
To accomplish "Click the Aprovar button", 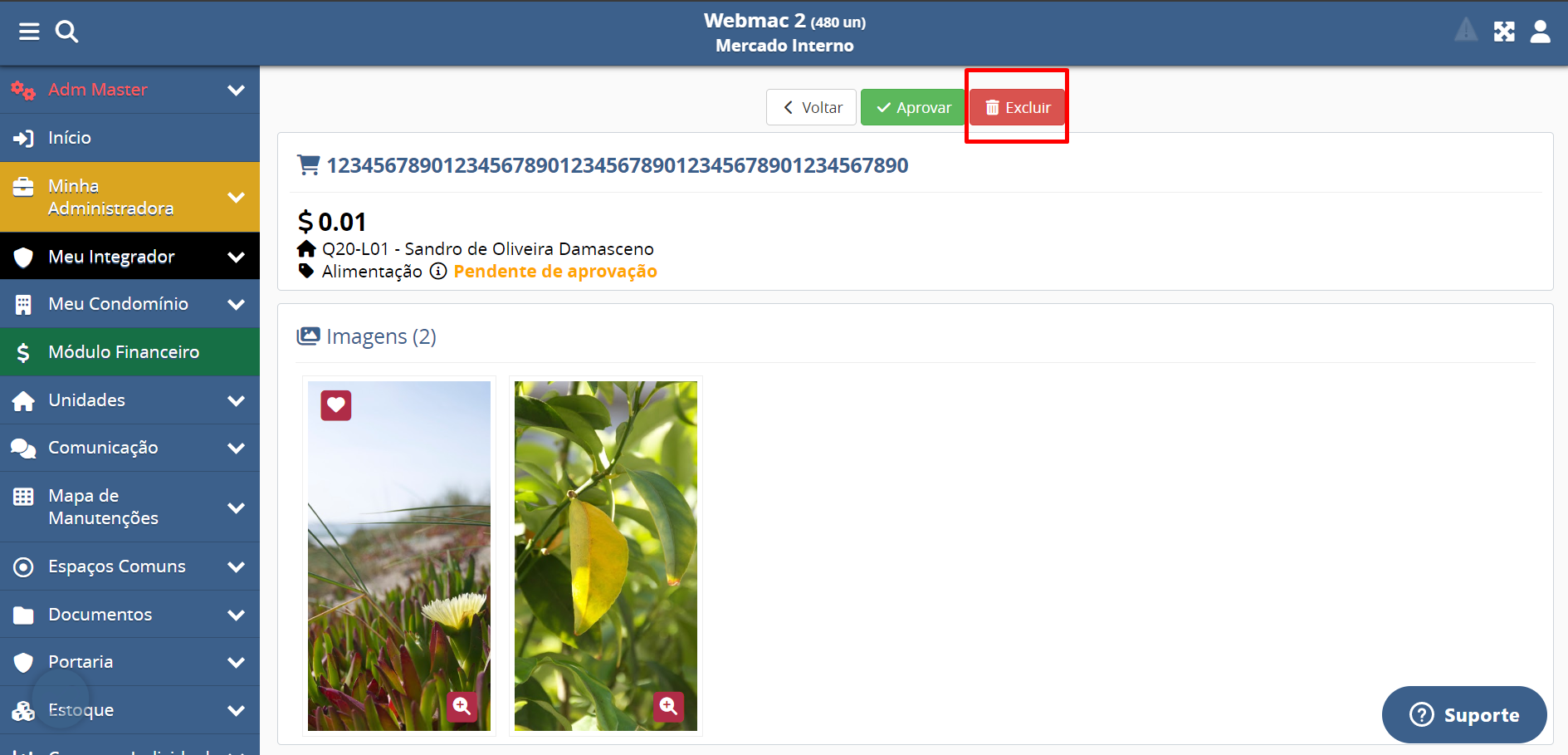I will pyautogui.click(x=913, y=107).
